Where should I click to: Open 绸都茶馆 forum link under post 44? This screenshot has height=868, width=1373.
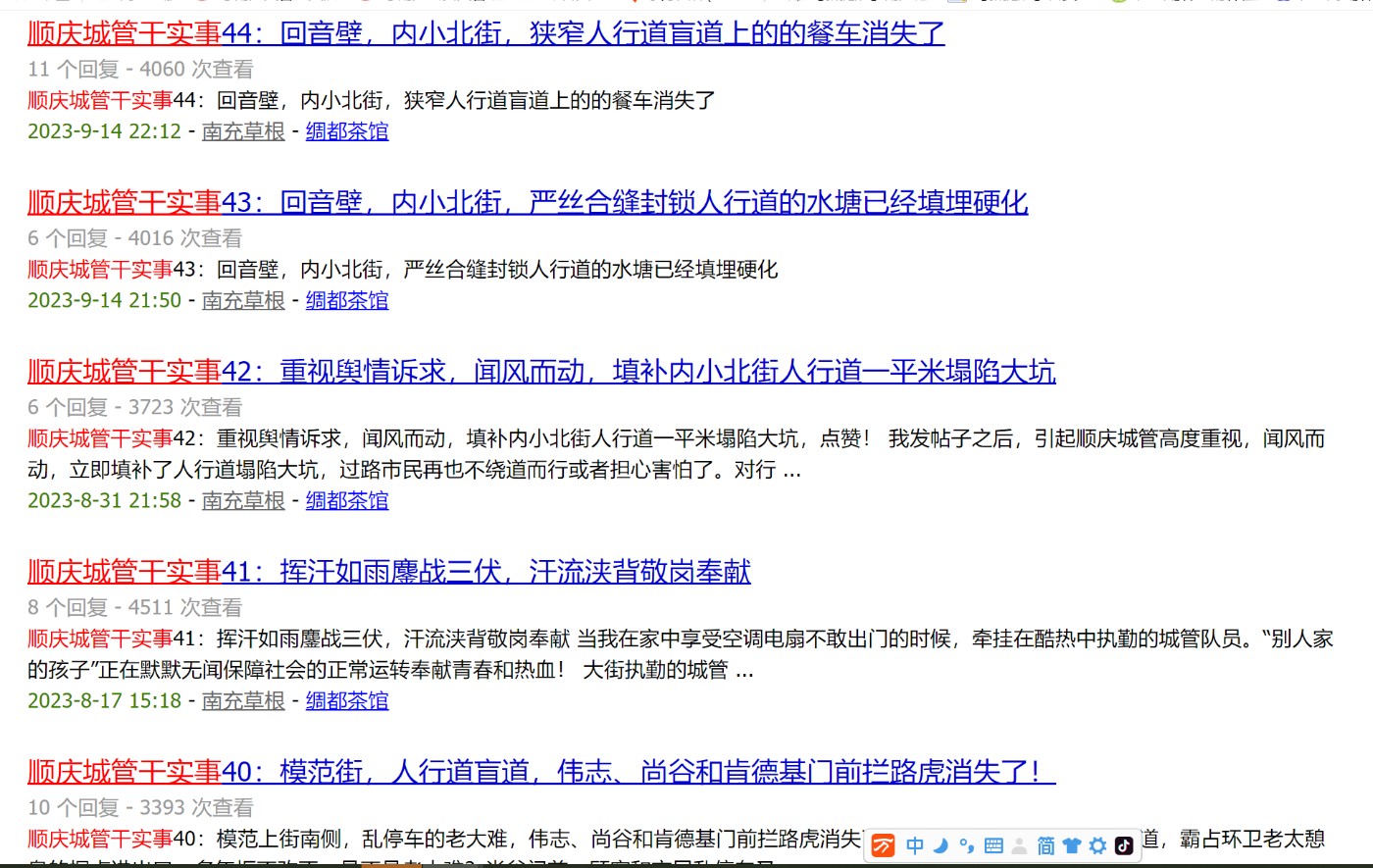point(347,131)
